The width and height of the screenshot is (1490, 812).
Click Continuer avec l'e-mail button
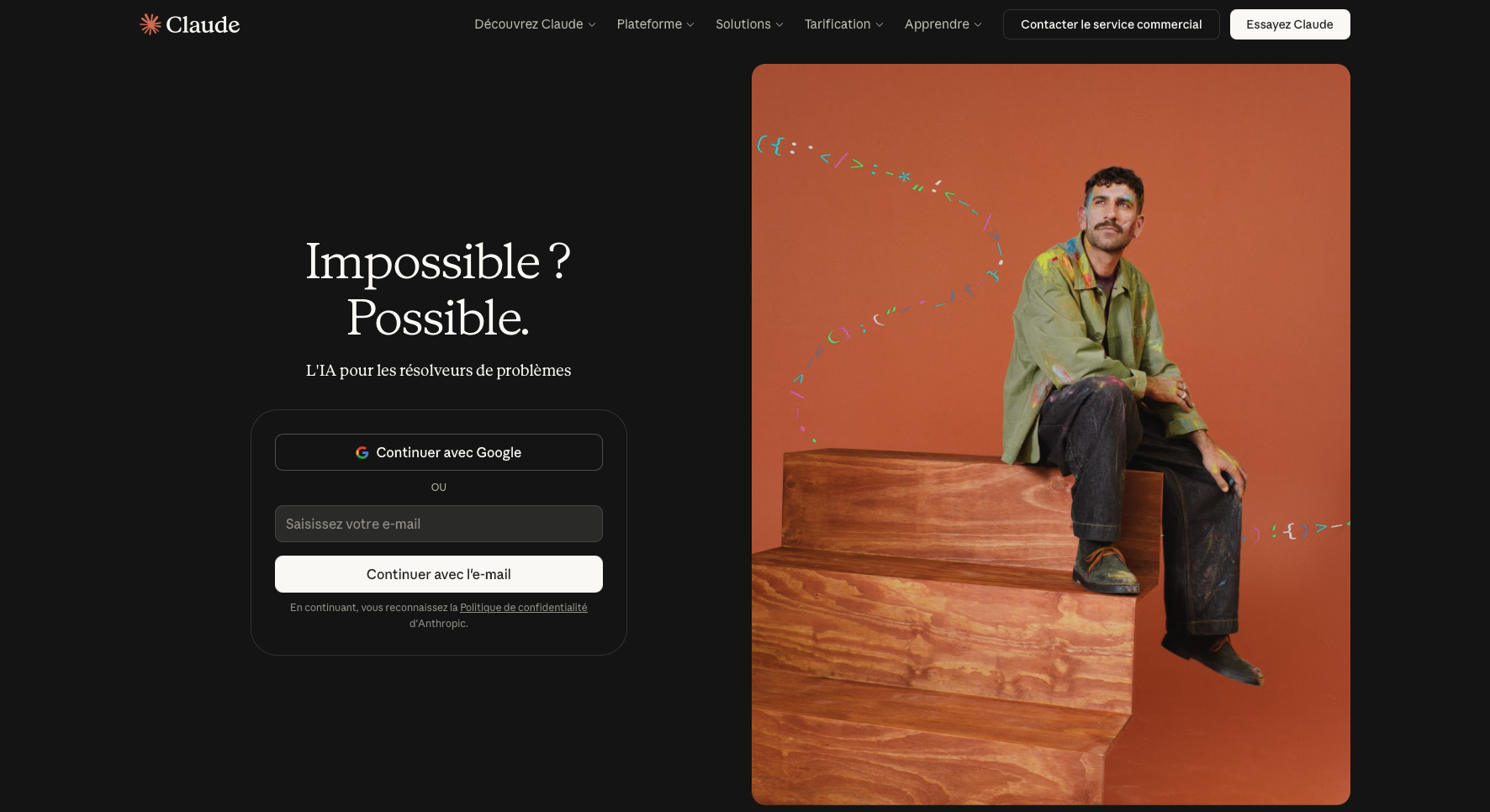(x=439, y=574)
